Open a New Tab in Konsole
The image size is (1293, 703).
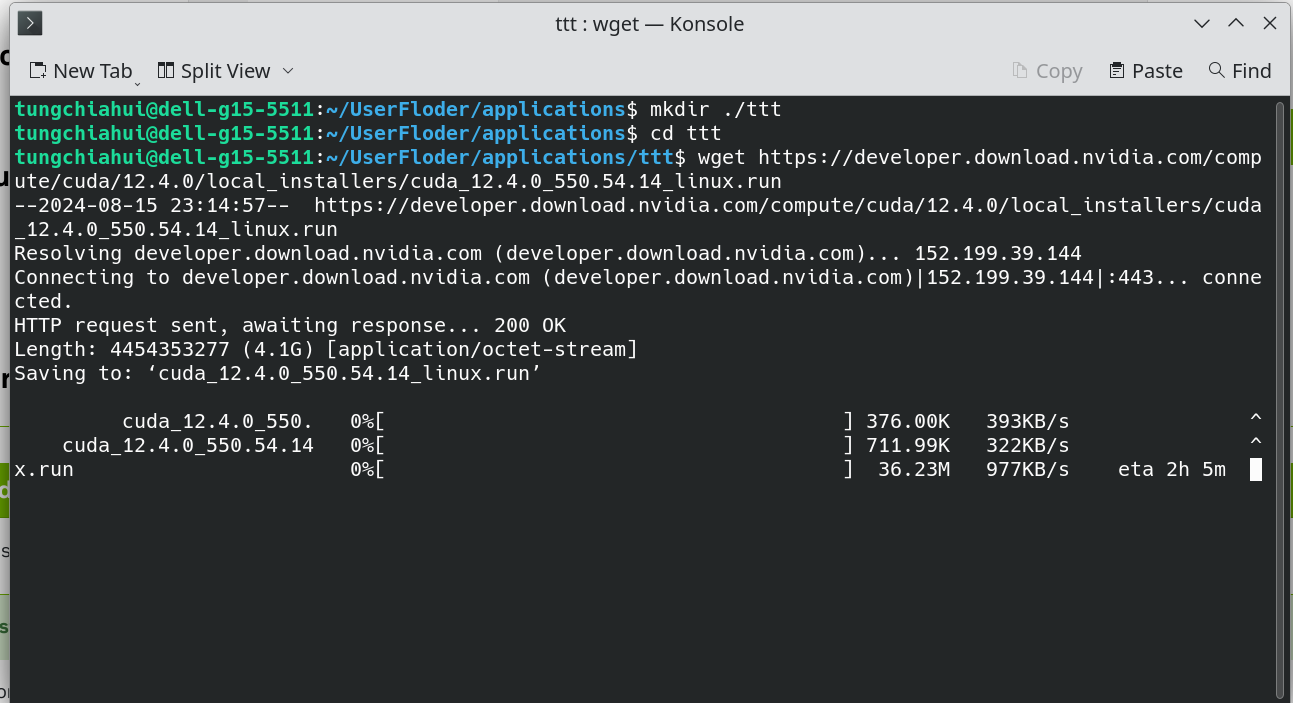80,71
